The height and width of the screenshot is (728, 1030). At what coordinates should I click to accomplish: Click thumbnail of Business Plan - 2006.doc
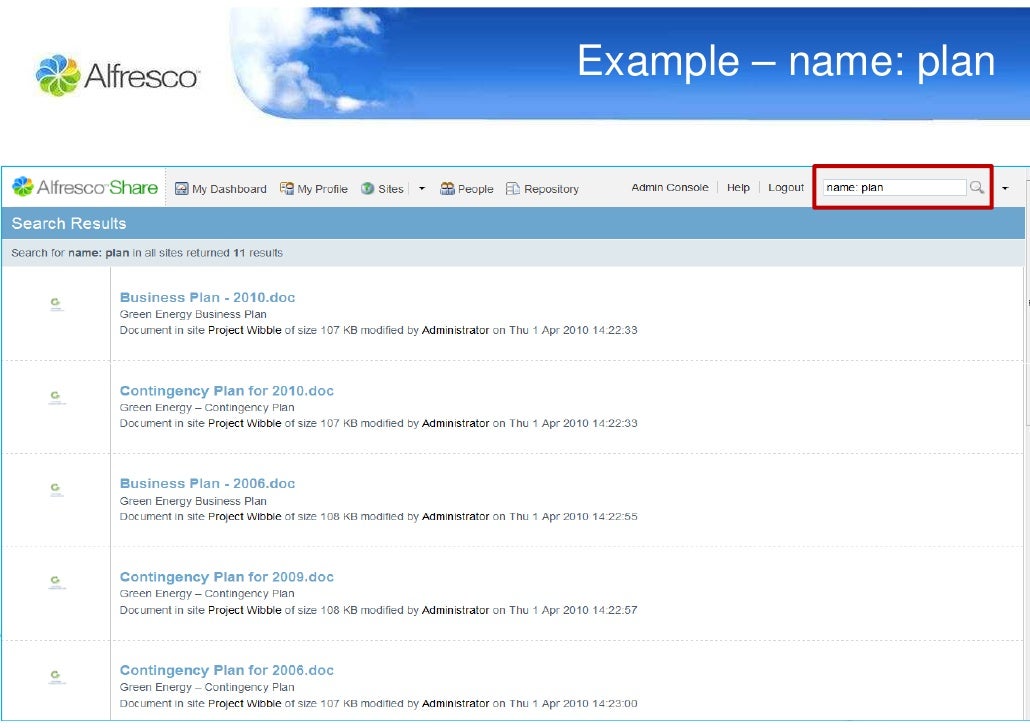[x=56, y=489]
